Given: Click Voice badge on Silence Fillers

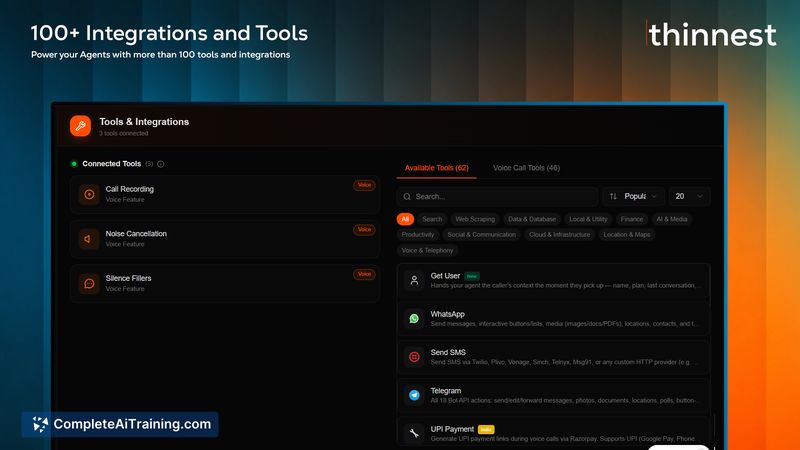Looking at the screenshot, I should tap(364, 274).
